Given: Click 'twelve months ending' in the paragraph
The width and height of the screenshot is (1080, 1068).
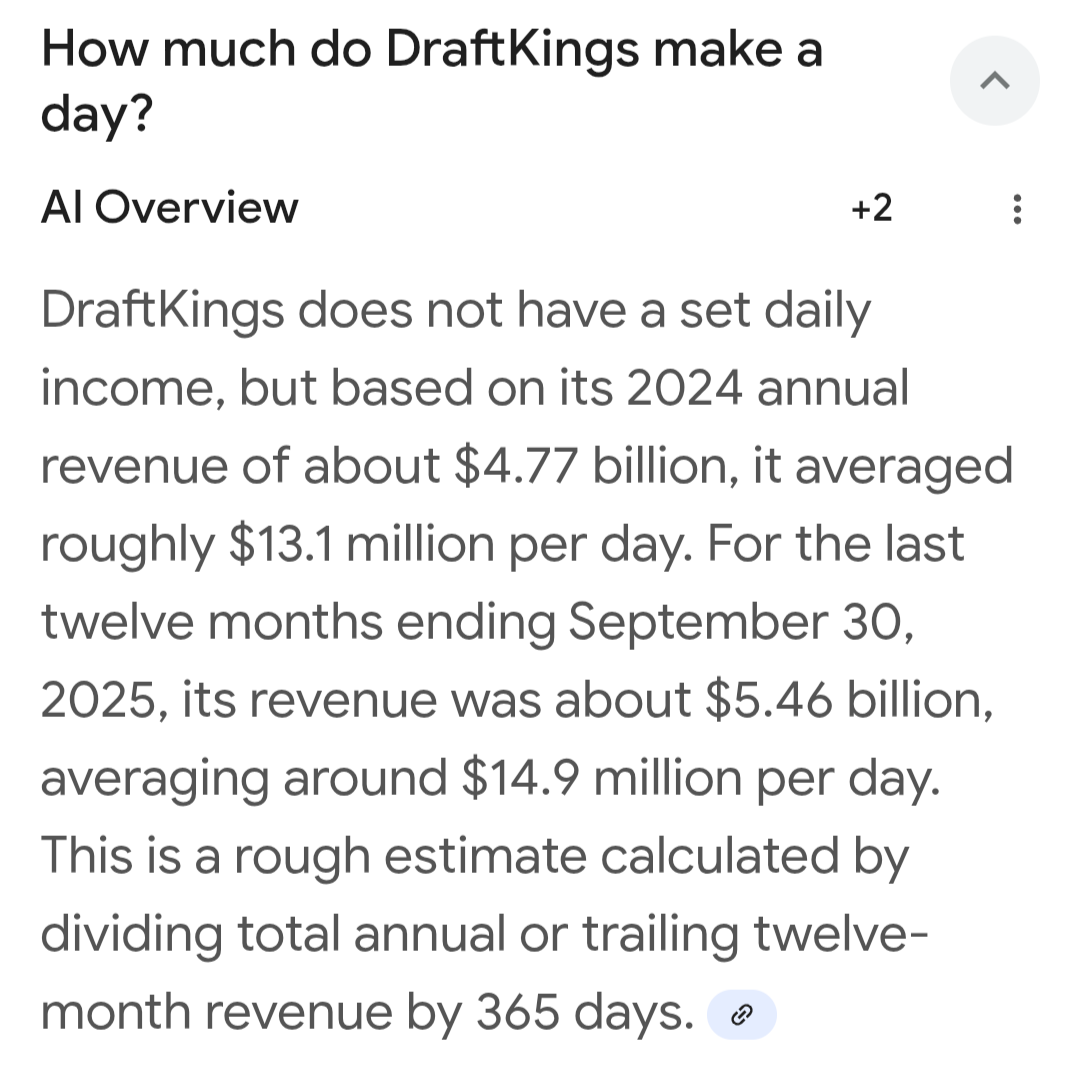Looking at the screenshot, I should pos(298,622).
